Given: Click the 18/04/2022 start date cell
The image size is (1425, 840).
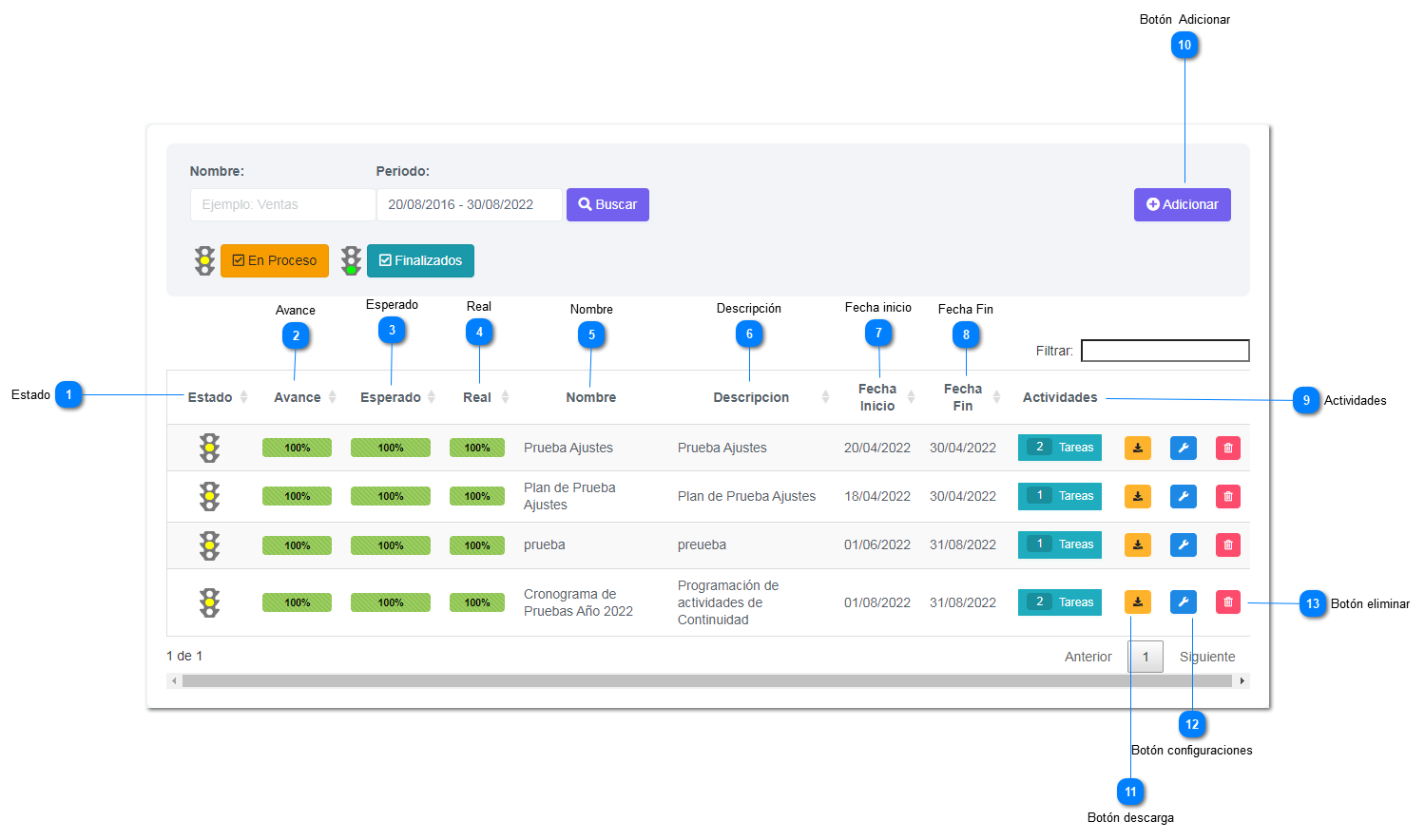Looking at the screenshot, I should (x=877, y=496).
